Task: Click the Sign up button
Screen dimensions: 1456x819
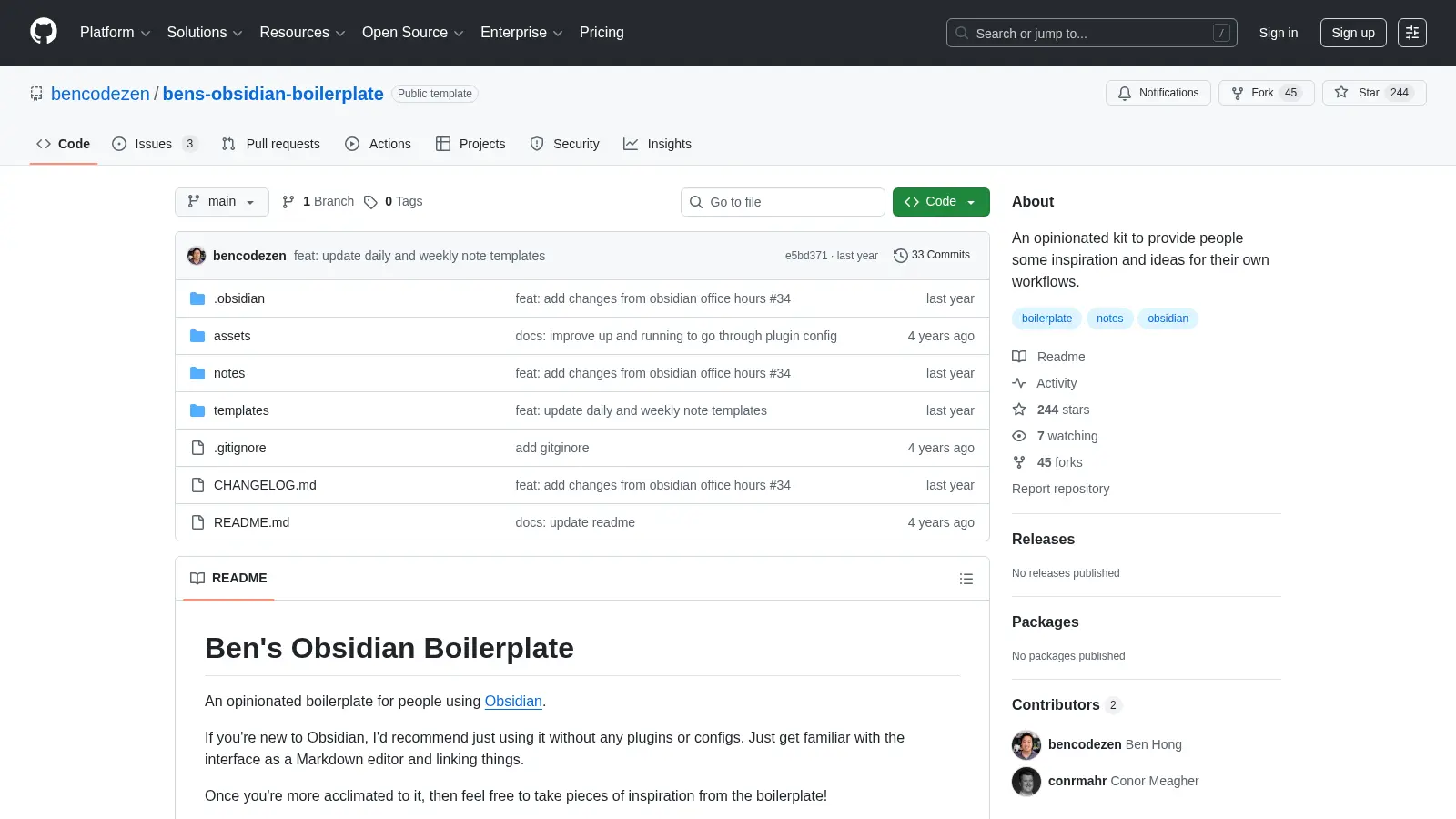Action: click(x=1353, y=33)
